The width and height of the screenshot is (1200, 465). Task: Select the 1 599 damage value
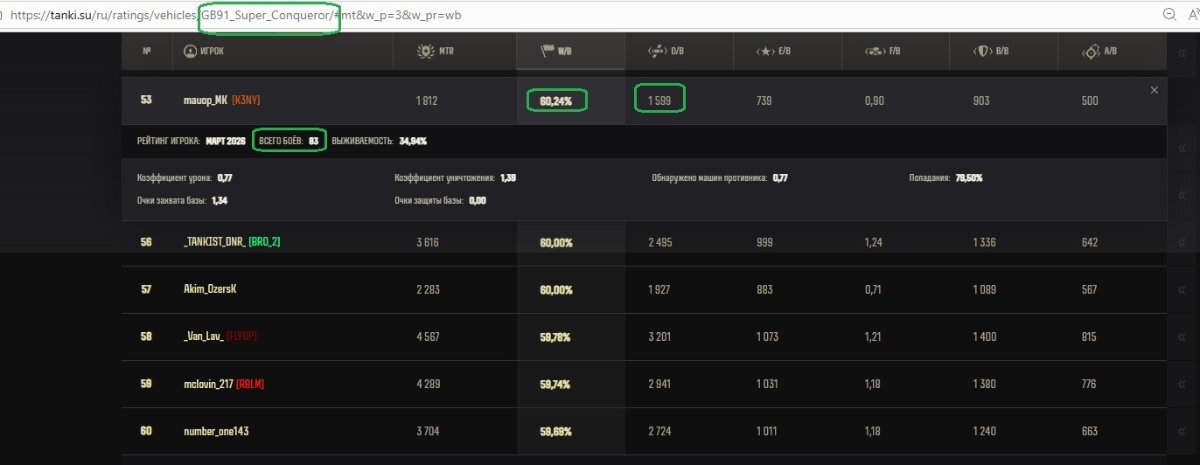(660, 100)
